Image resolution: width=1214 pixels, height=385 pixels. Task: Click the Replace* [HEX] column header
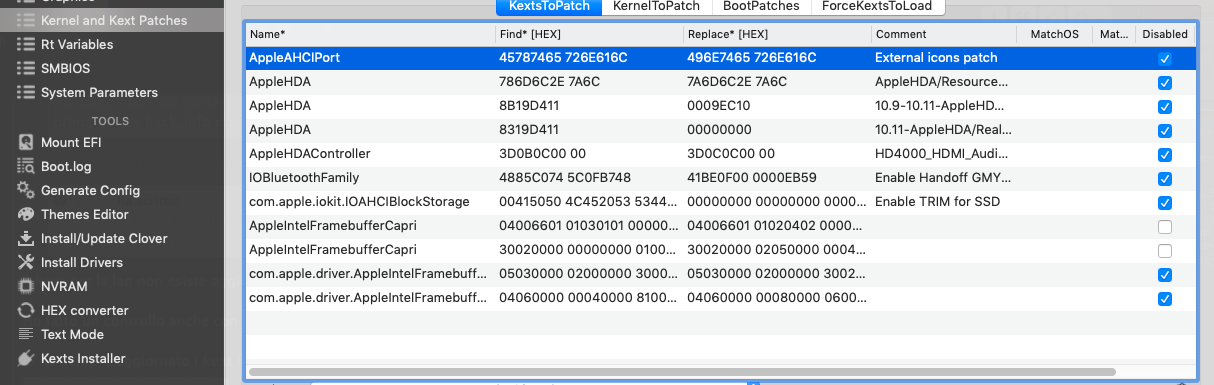tap(777, 34)
